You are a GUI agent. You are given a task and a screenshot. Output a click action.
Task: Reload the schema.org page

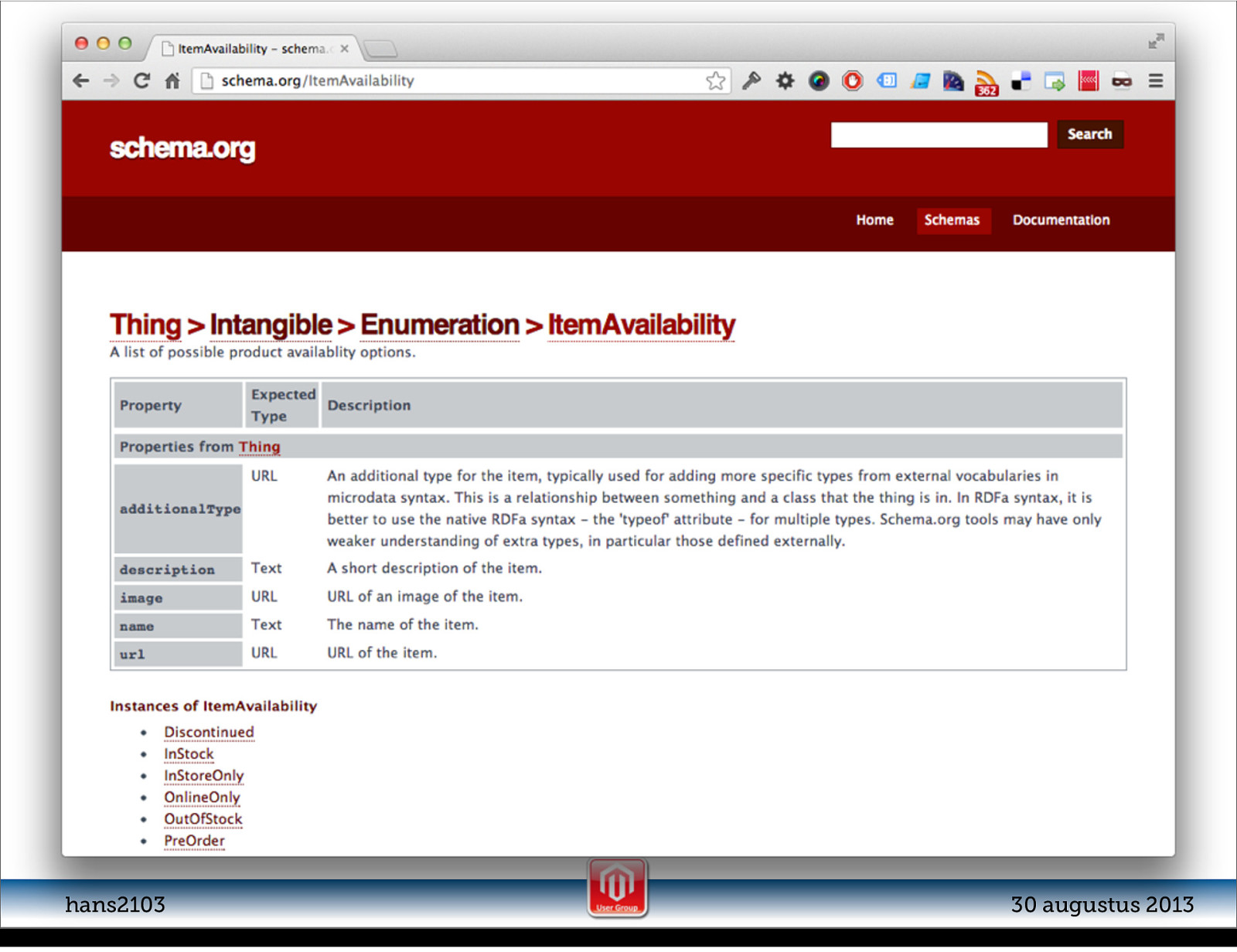[141, 80]
